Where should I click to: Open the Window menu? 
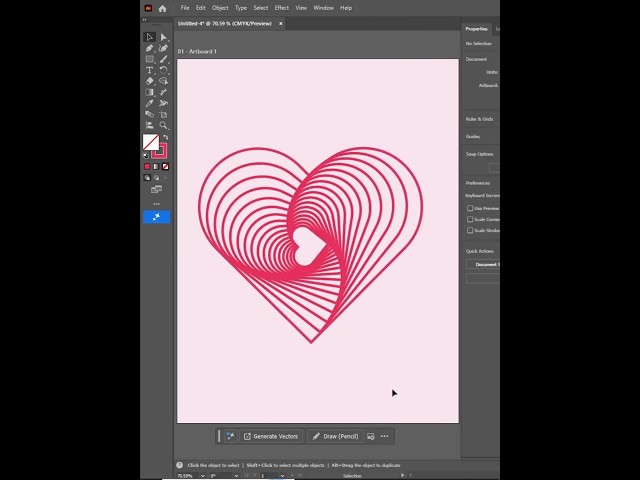323,8
